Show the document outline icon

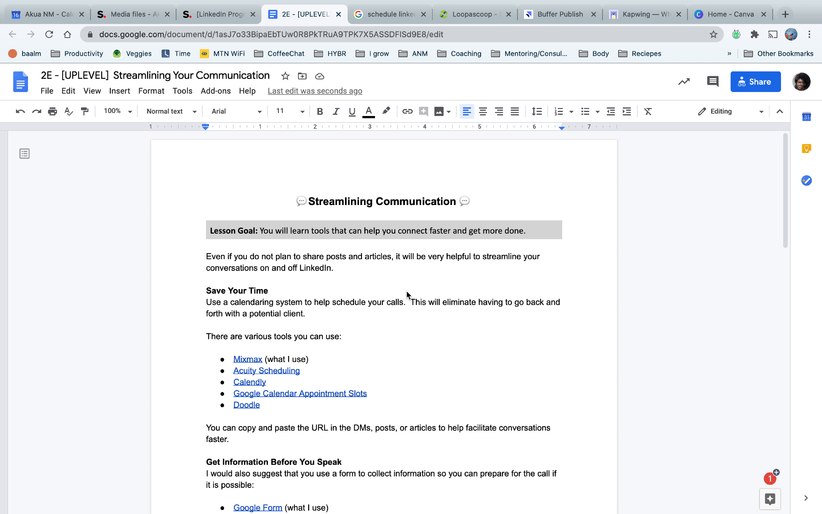coord(24,154)
